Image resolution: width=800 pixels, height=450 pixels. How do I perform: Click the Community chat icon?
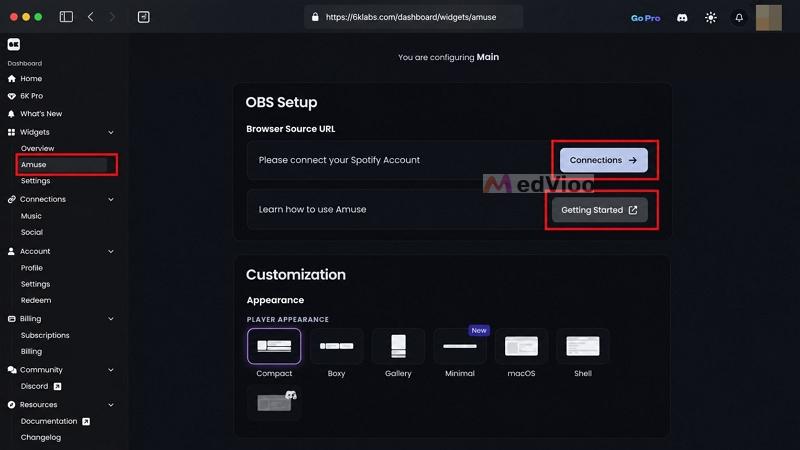coord(12,370)
